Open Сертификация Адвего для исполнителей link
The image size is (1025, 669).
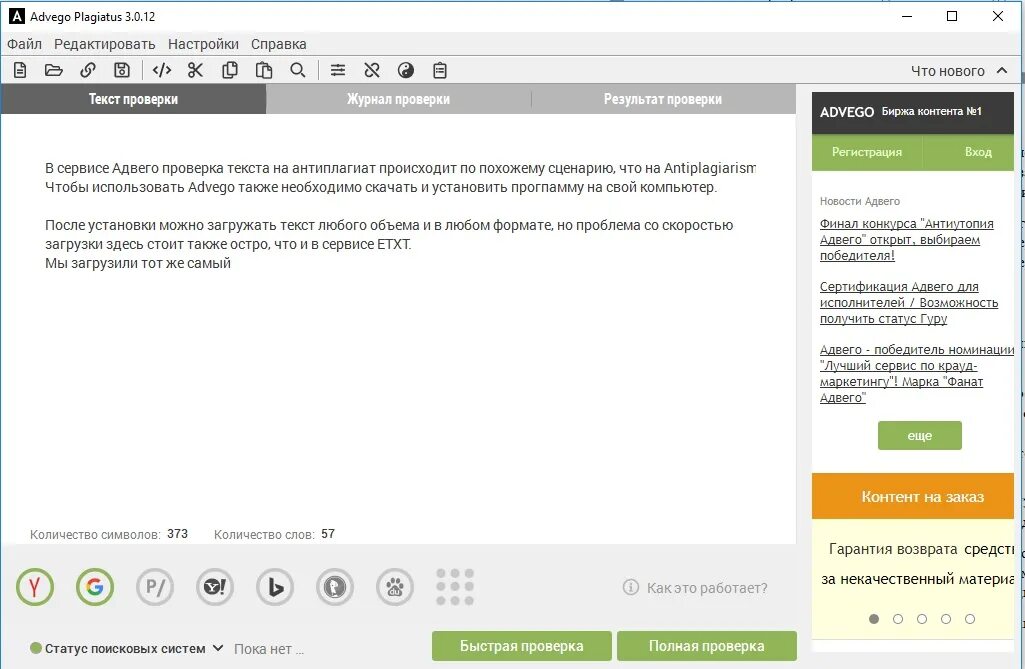pos(909,303)
